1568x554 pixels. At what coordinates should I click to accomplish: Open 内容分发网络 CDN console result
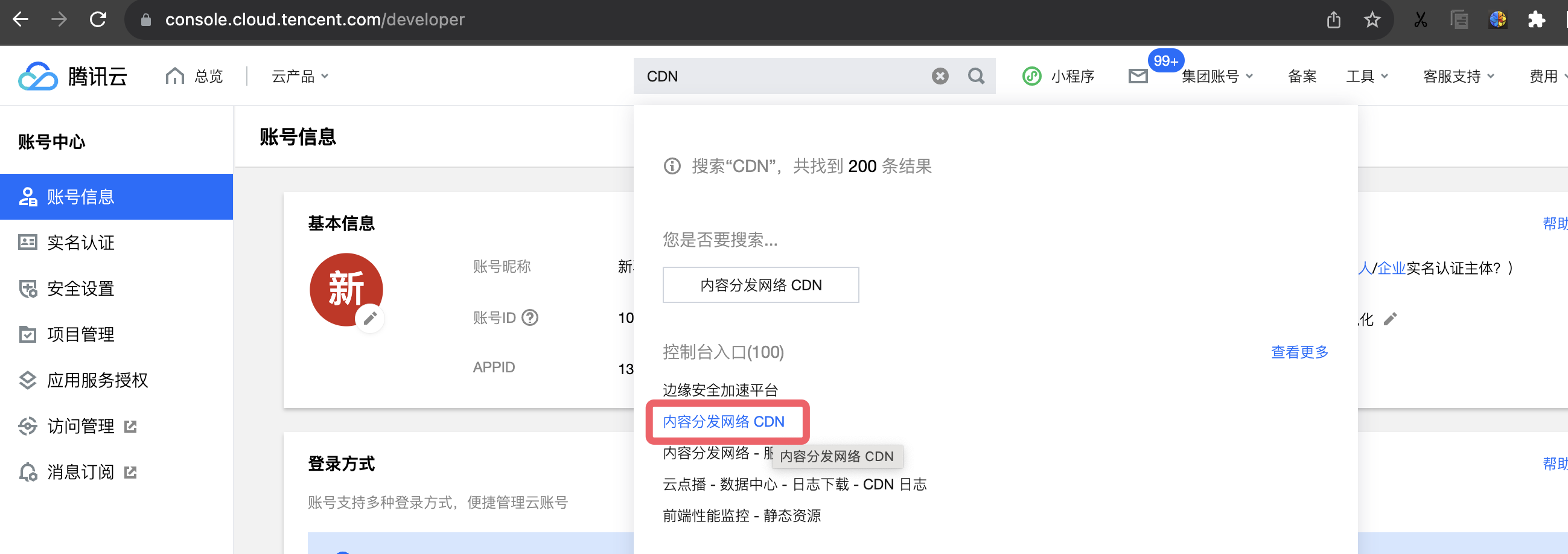(723, 421)
